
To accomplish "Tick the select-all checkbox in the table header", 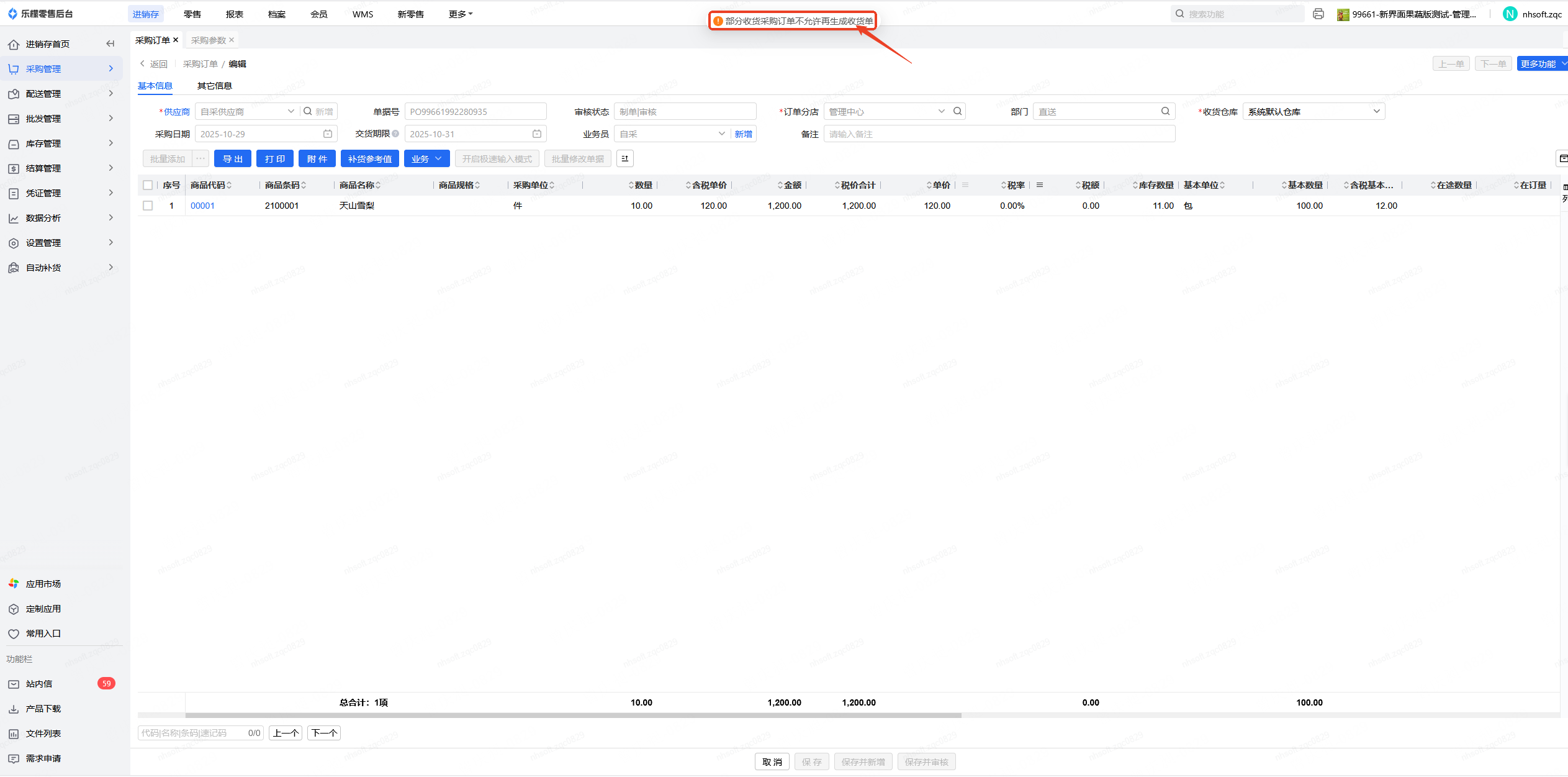I will tap(148, 185).
